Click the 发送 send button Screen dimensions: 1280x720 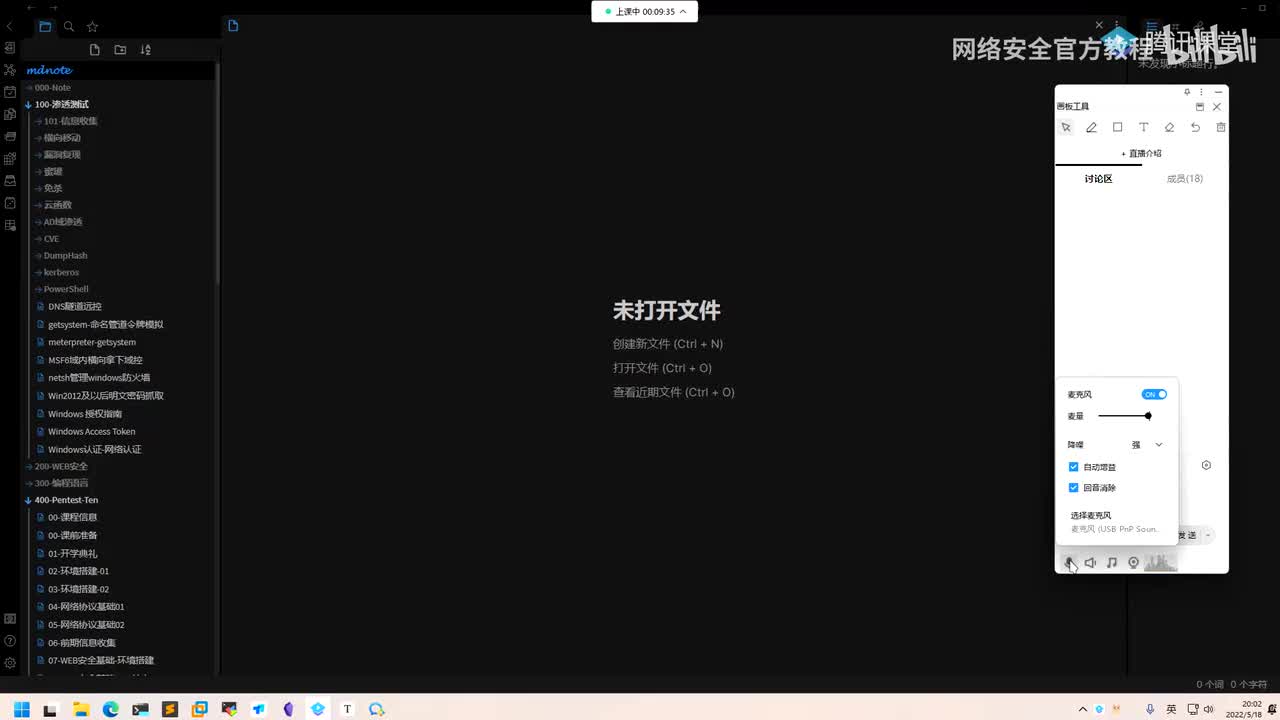1187,535
